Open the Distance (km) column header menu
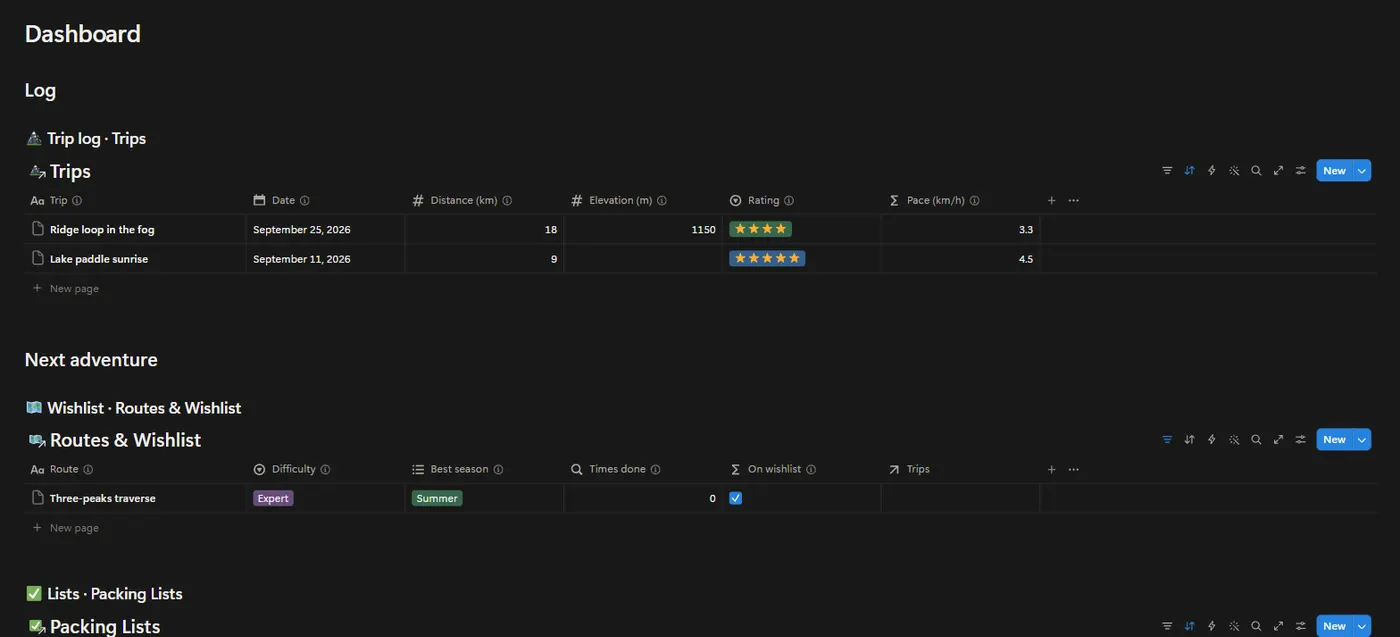This screenshot has width=1400, height=637. [484, 201]
